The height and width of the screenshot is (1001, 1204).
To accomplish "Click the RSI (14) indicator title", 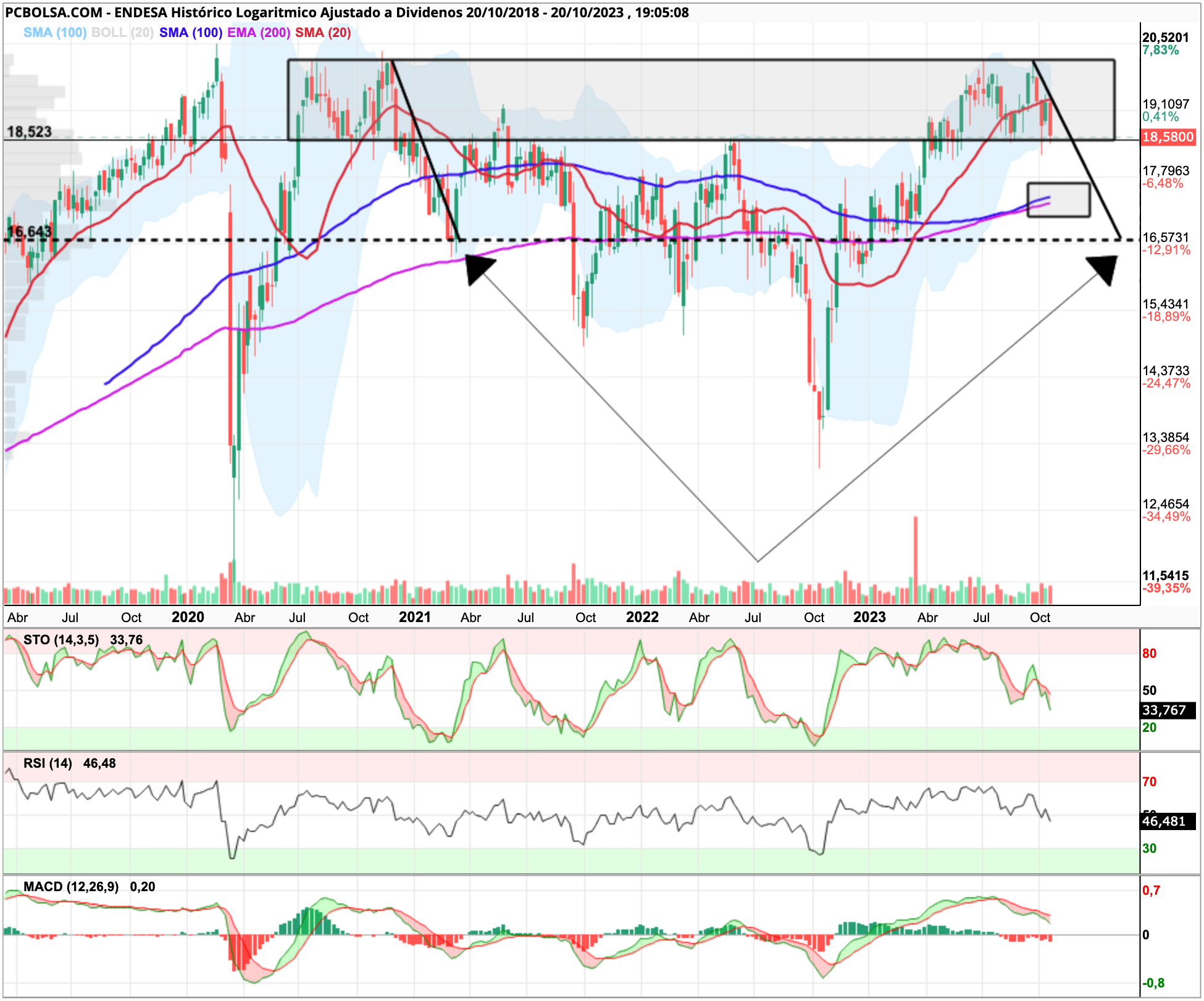I will [x=48, y=763].
